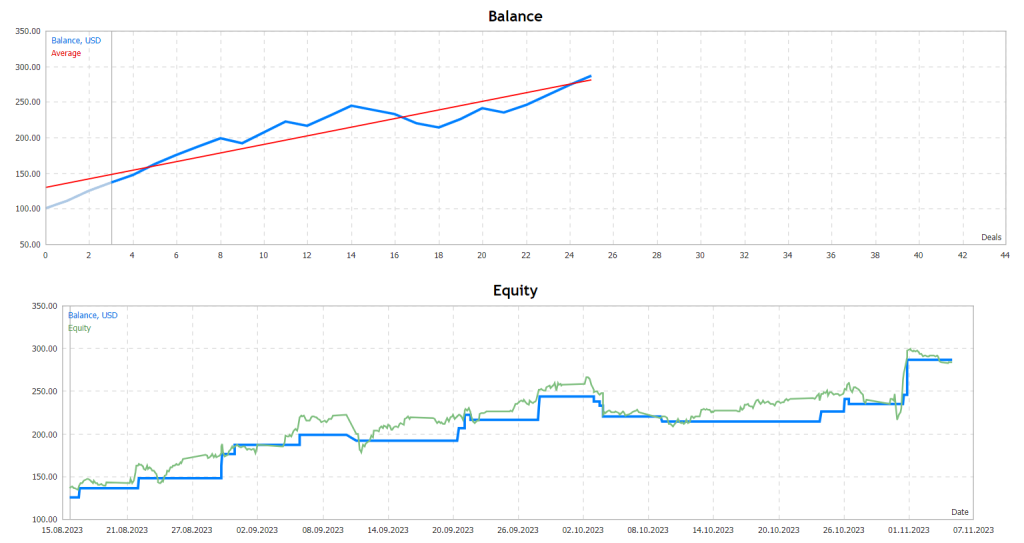Select 'Balance, USD' legend in Balance chart
The width and height of the screenshot is (1024, 543).
(x=76, y=41)
